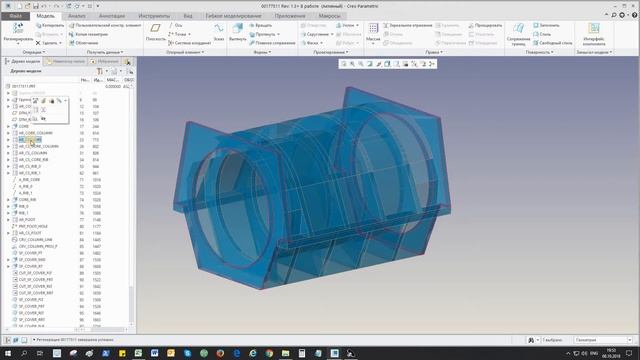Open the Формы group dropdown
Viewport: 640px width, 360px height.
coord(262,52)
